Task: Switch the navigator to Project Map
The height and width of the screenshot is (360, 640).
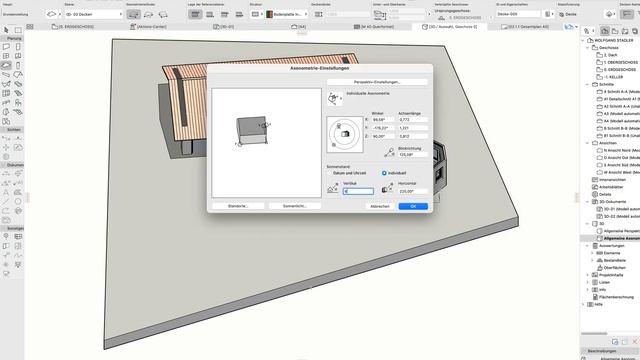Action: (x=605, y=31)
